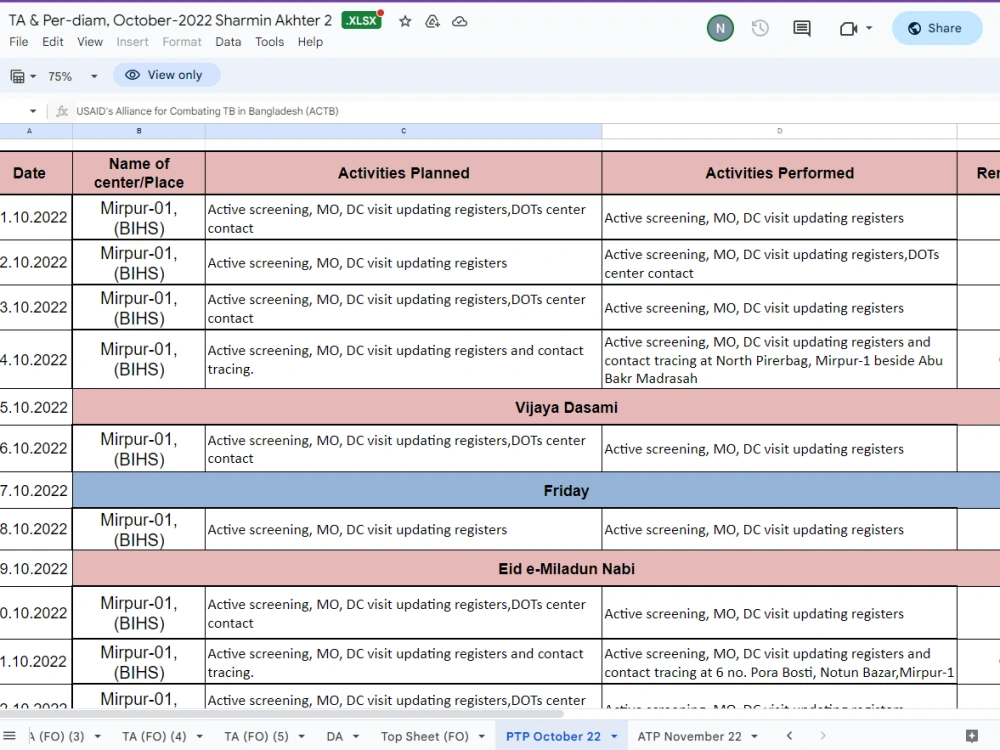Open TA (FO) (4) tab options arrow
This screenshot has height=750, width=1000.
coord(200,737)
